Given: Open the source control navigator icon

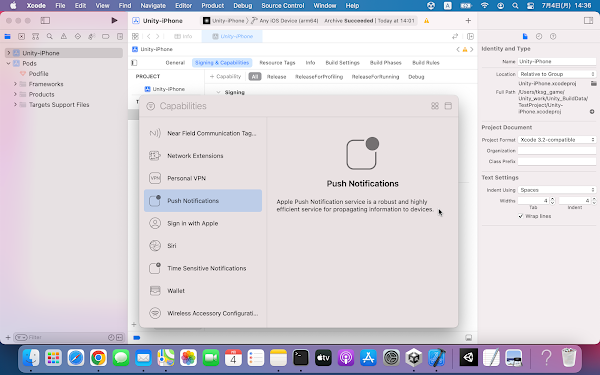Looking at the screenshot, I should click(21, 36).
